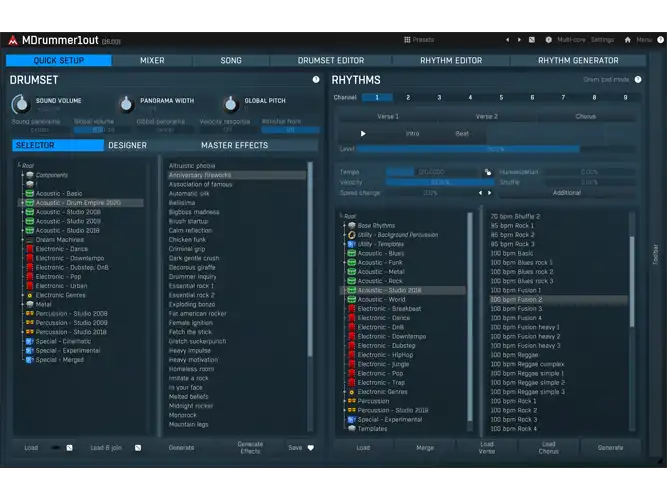Expand Components node in drumset tree
This screenshot has width=667, height=500.
[x=23, y=175]
